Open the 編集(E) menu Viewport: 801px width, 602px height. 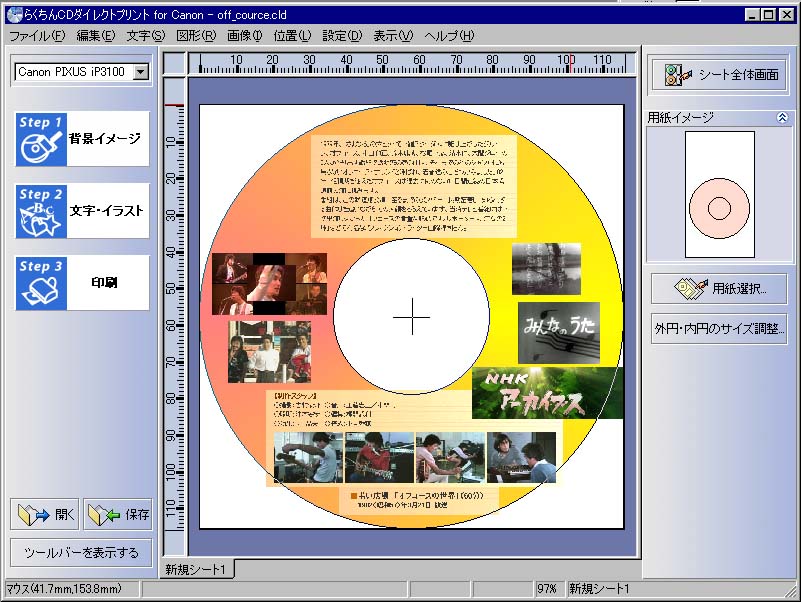[96, 36]
